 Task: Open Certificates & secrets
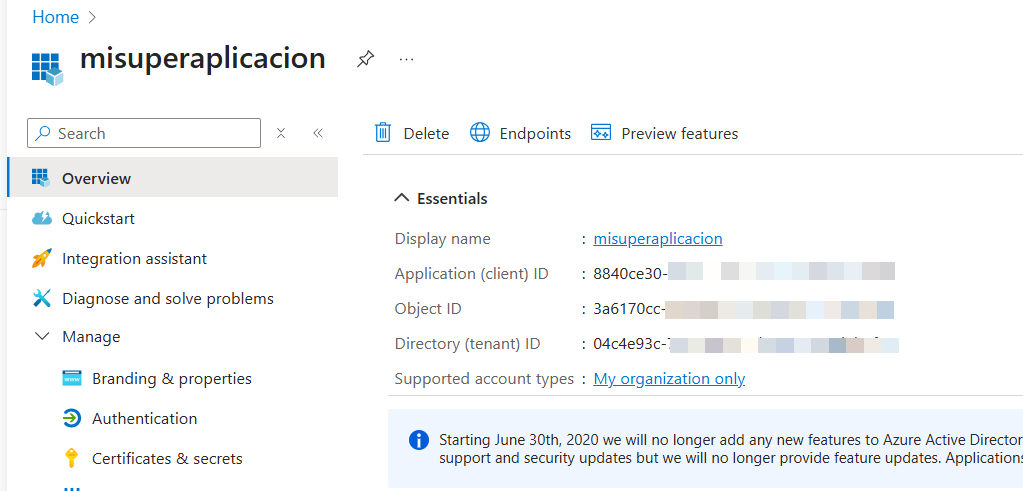point(167,458)
